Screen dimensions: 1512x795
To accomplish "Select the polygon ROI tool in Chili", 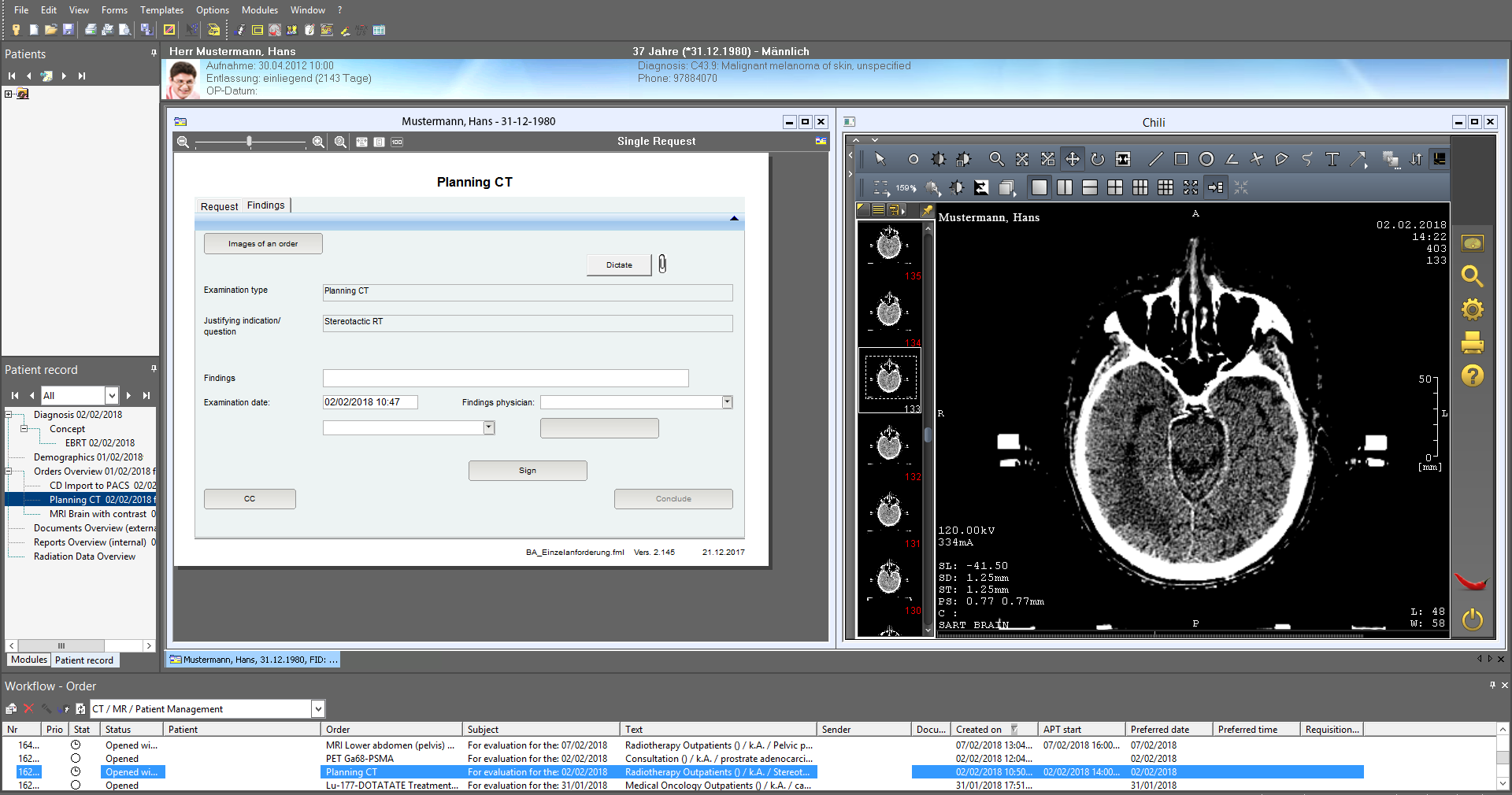I will (x=1281, y=159).
